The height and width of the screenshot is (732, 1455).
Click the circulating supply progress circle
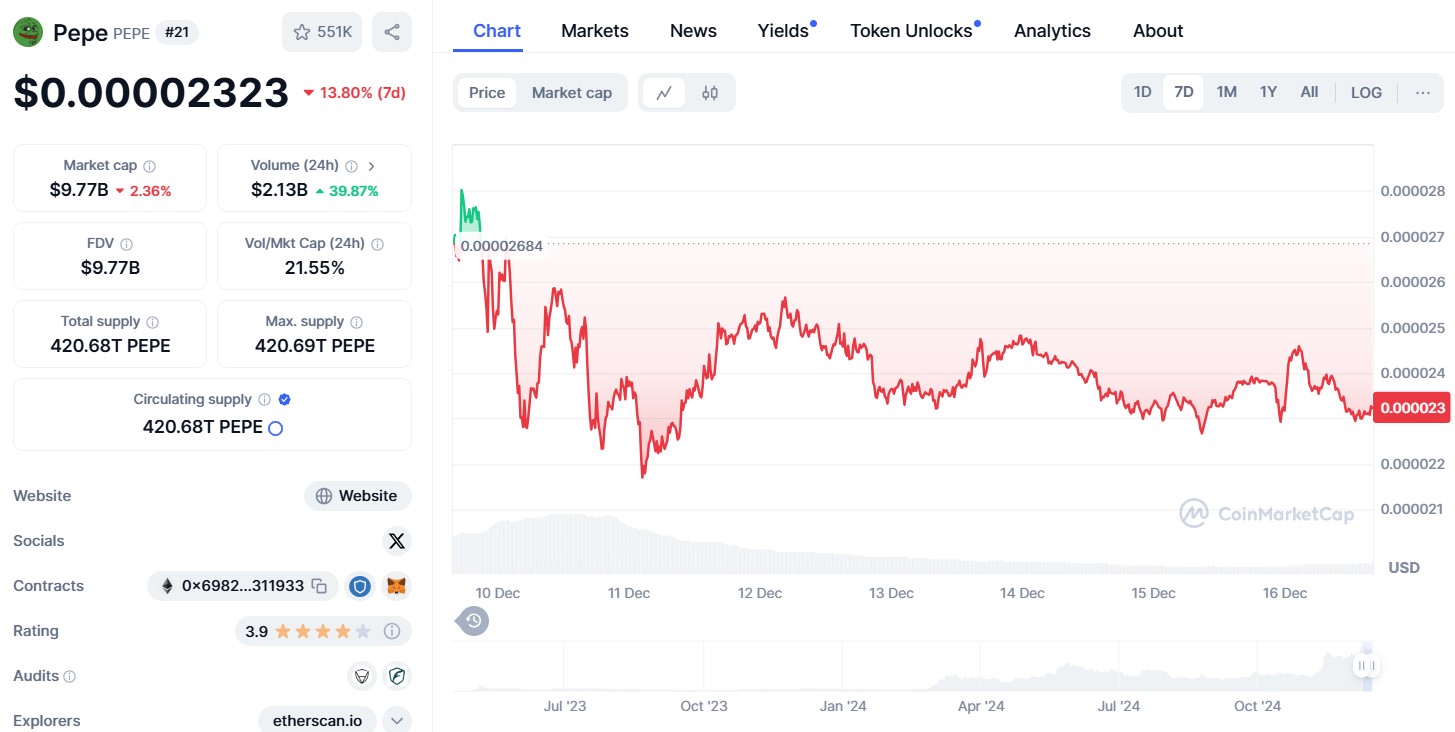click(x=276, y=428)
